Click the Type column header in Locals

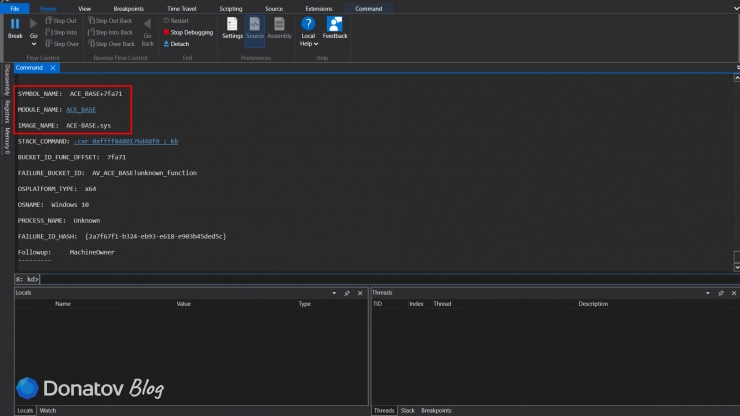pyautogui.click(x=304, y=304)
